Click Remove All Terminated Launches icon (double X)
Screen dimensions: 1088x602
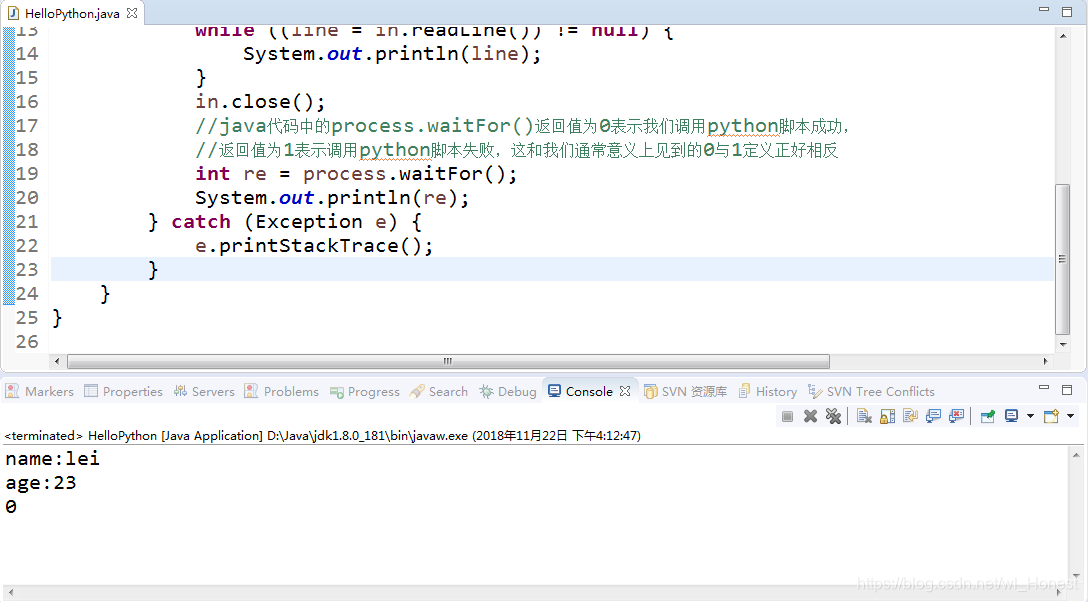(833, 416)
